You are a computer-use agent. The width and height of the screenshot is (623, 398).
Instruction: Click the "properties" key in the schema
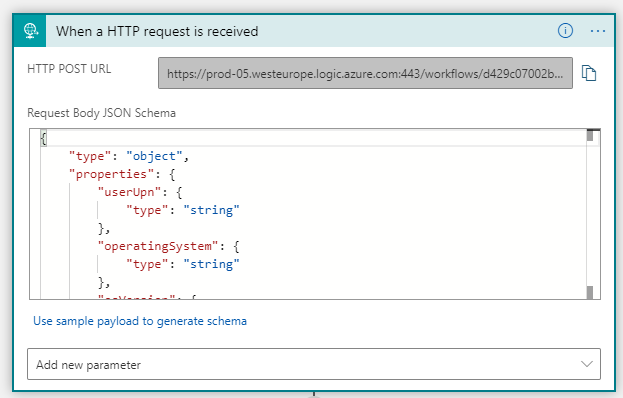click(112, 174)
